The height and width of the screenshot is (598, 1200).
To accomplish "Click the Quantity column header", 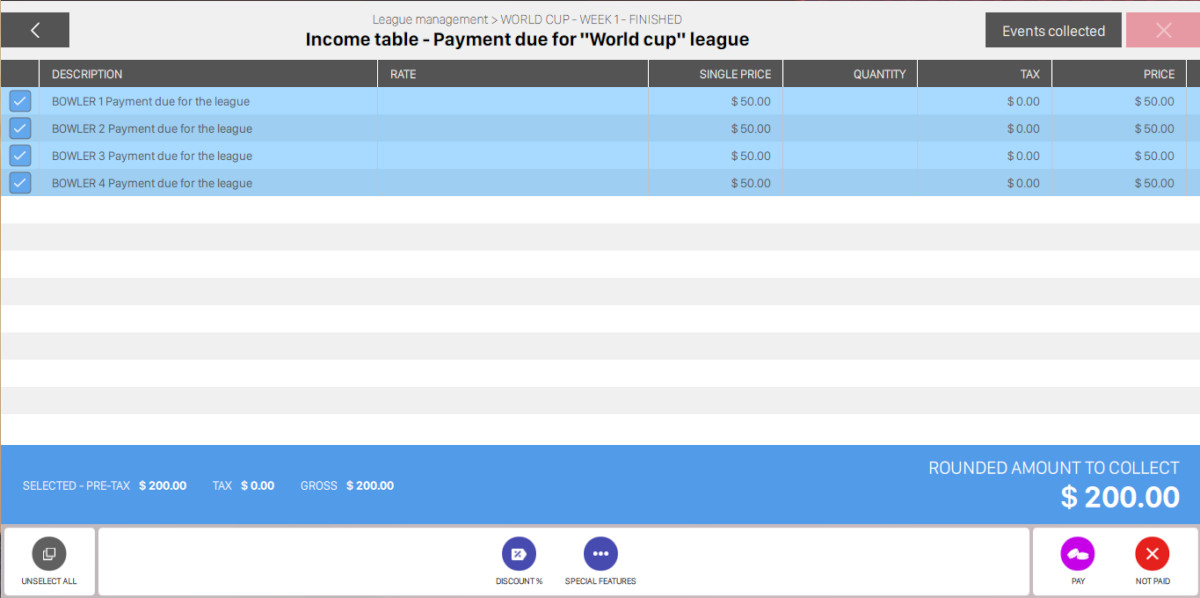I will (879, 74).
